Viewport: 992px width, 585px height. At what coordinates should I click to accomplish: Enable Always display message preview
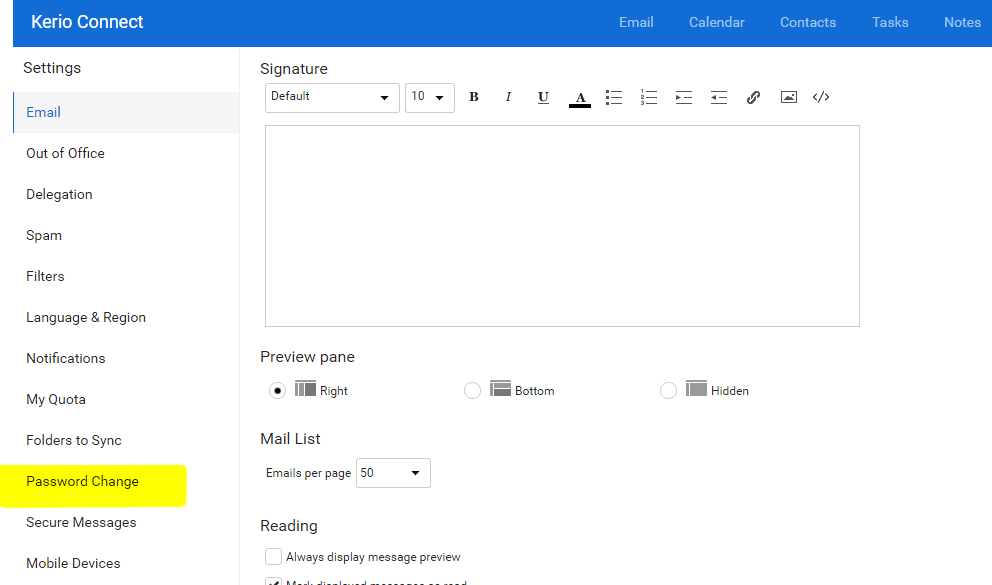pyautogui.click(x=273, y=556)
